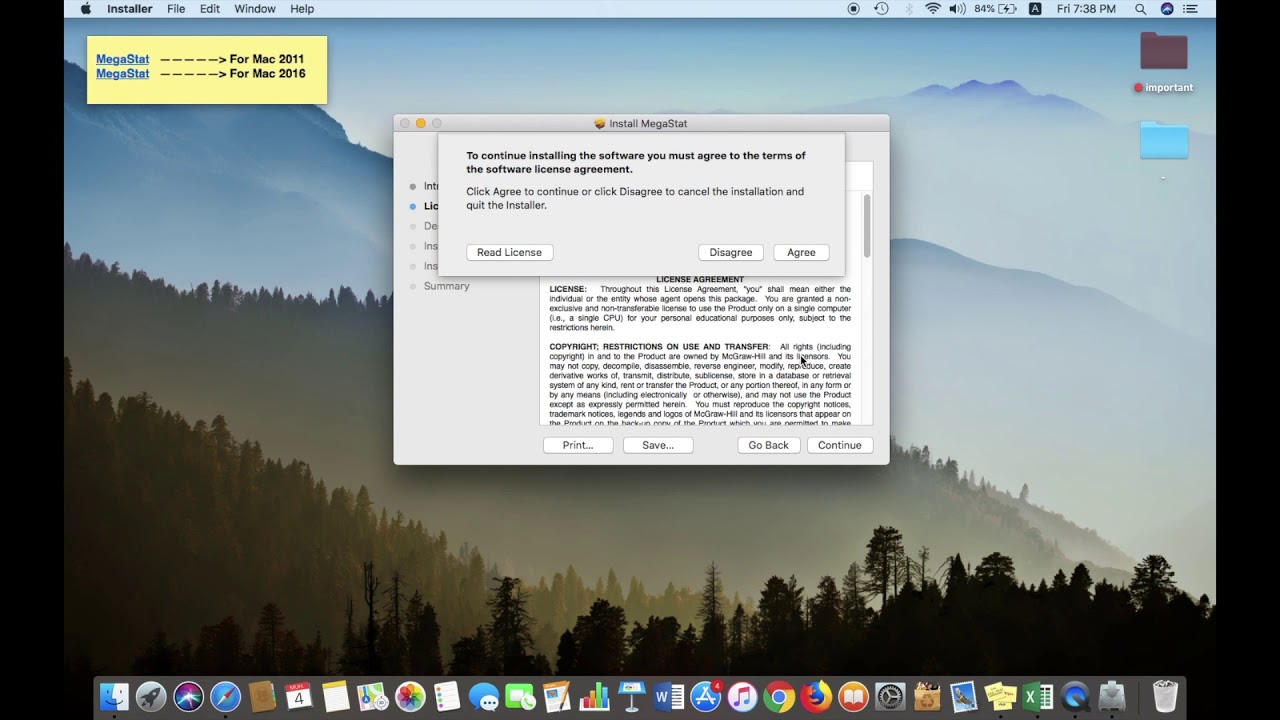Open iTunes music icon in dock

[742, 696]
